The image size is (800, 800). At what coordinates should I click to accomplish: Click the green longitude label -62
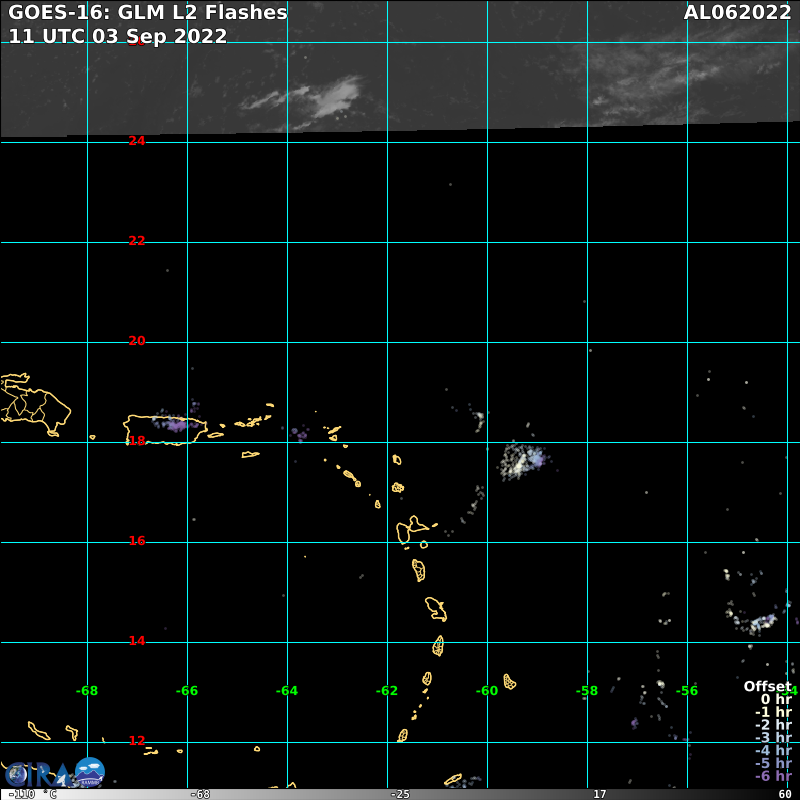pyautogui.click(x=387, y=691)
